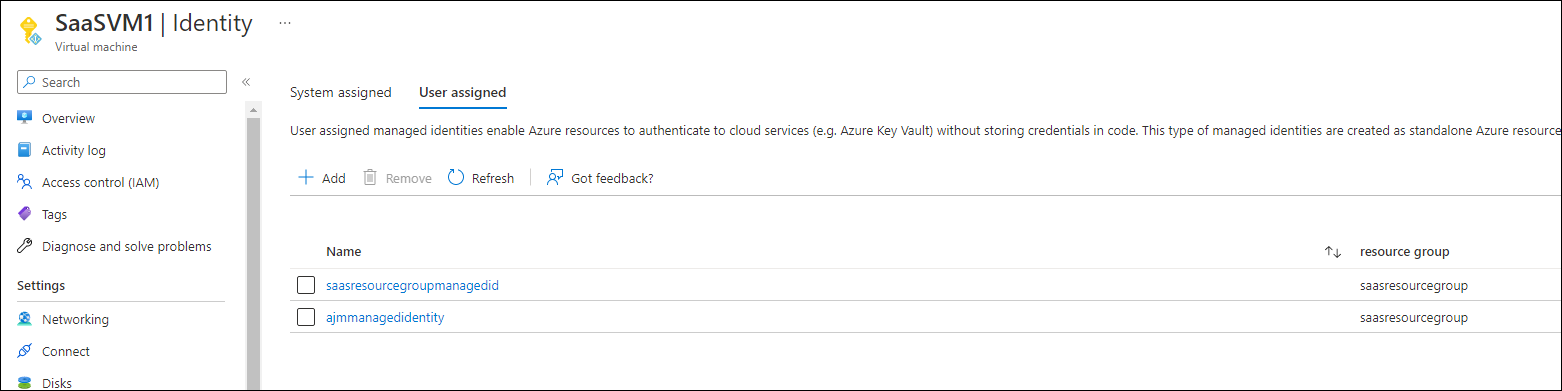
Task: Open the Overview sidebar icon
Action: pyautogui.click(x=25, y=118)
